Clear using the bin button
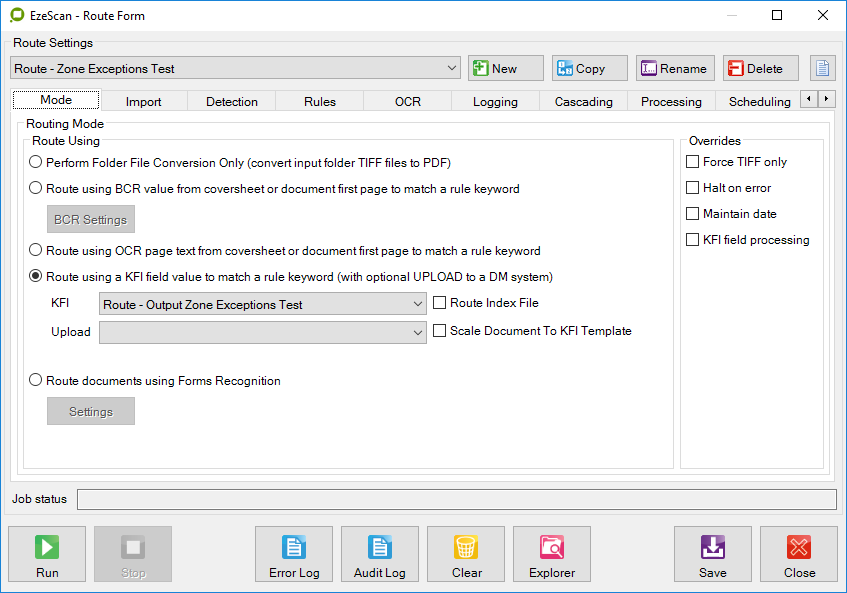The image size is (847, 593). click(x=466, y=554)
